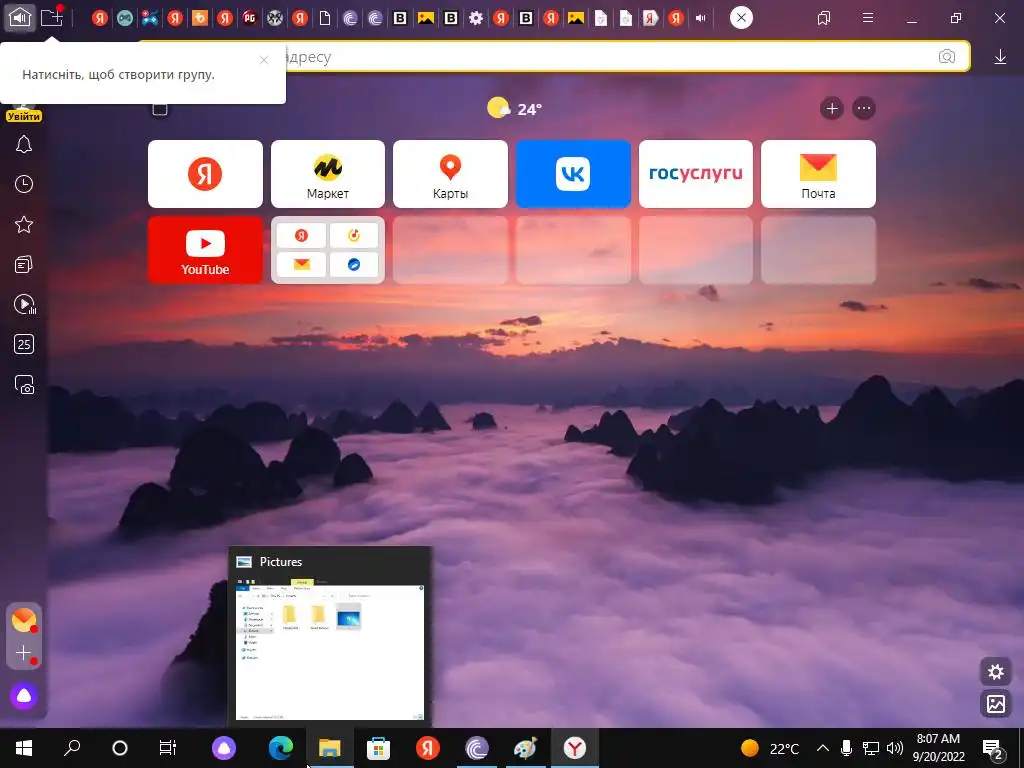Switch to the gear settings tab
This screenshot has height=768, width=1024.
(476, 18)
